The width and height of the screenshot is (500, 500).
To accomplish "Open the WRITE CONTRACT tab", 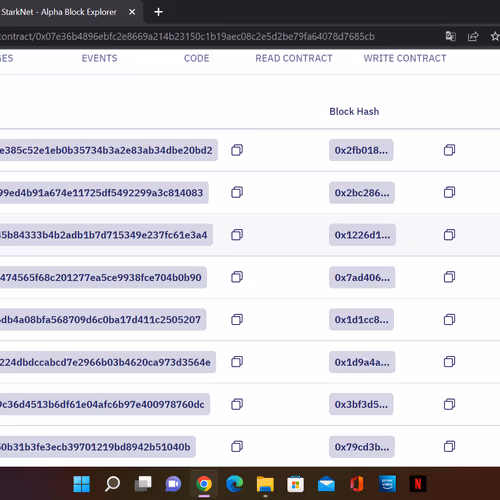I will (x=405, y=58).
